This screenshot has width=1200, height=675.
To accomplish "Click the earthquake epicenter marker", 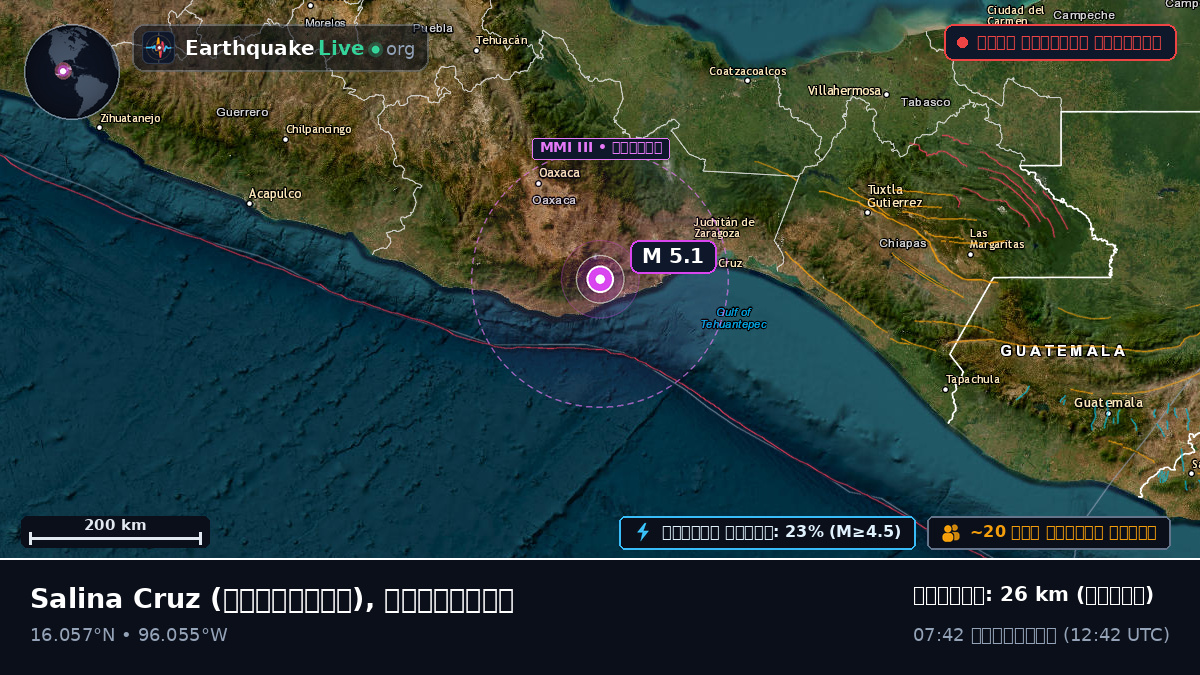I will click(x=600, y=279).
